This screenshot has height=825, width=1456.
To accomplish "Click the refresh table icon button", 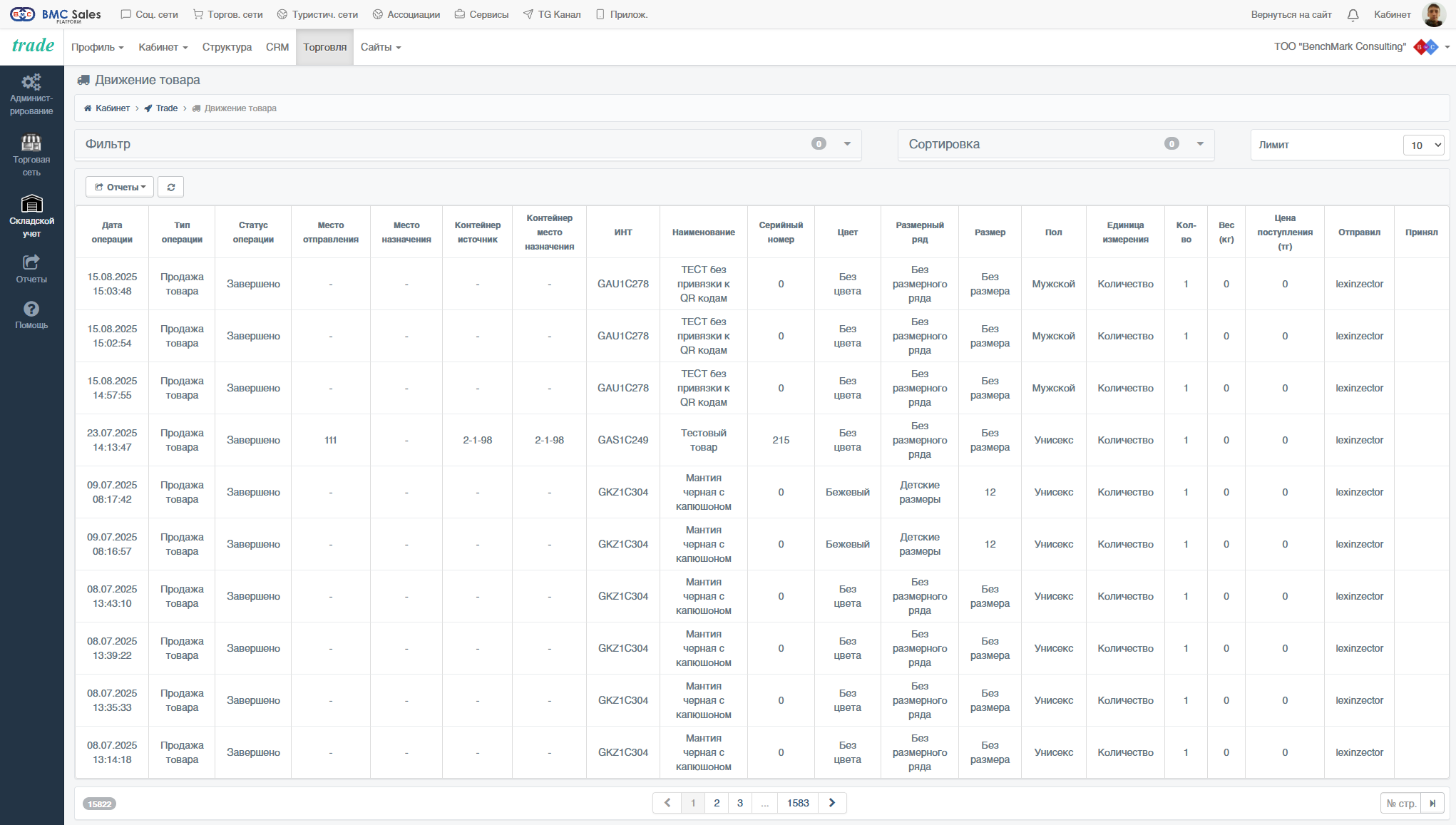I will [170, 187].
